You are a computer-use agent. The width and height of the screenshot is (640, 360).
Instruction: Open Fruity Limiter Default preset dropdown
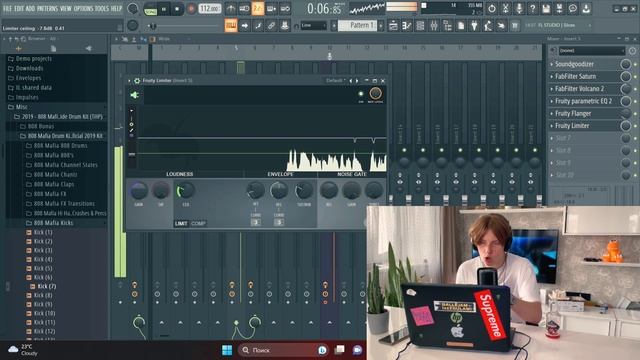point(336,81)
